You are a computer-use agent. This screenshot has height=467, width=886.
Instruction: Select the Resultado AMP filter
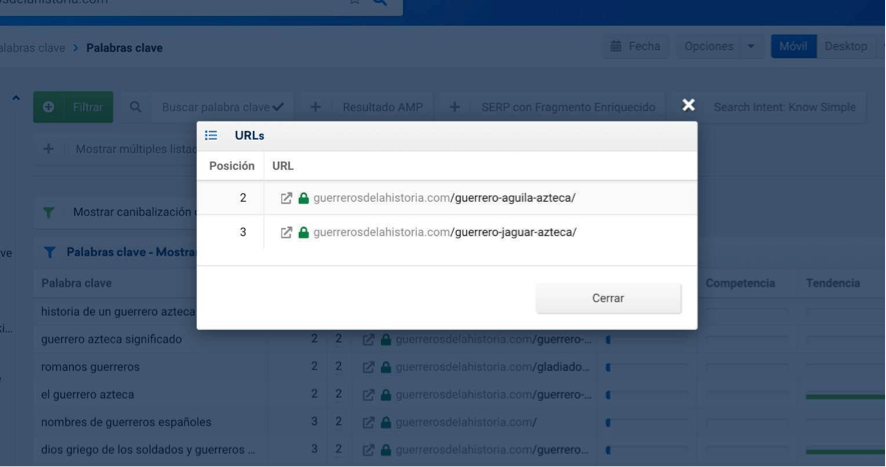383,107
